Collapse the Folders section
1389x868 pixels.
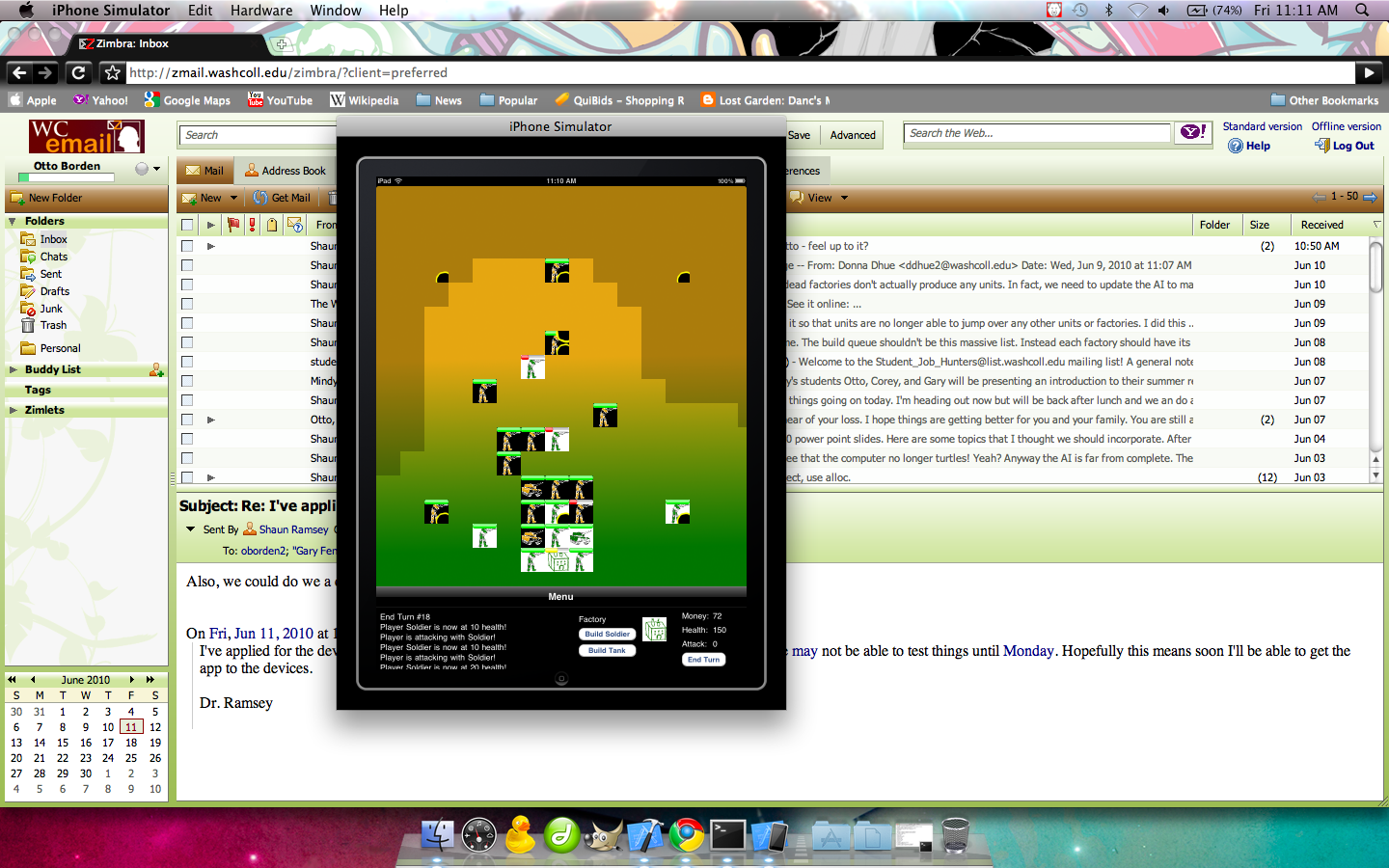pos(13,221)
